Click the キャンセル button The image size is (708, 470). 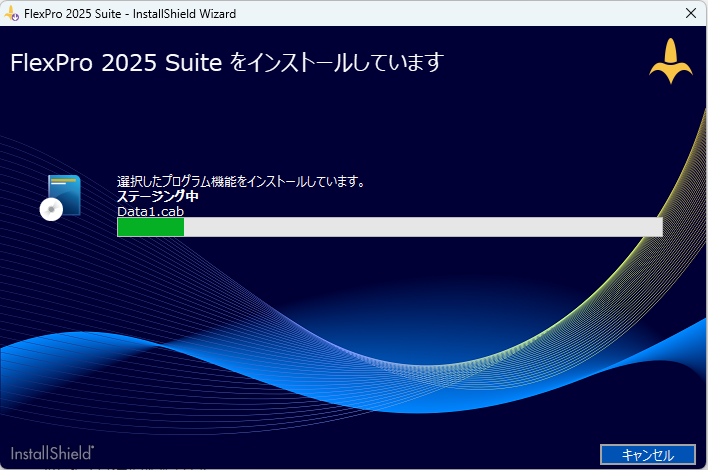647,454
